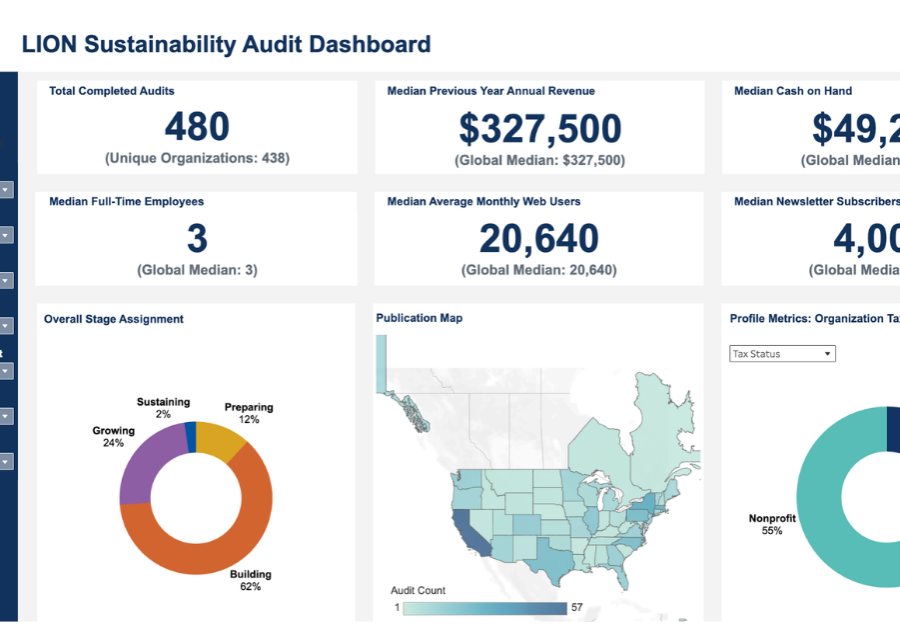Click the Unique Organizations: 438 note
Image resolution: width=900 pixels, height=630 pixels.
197,158
